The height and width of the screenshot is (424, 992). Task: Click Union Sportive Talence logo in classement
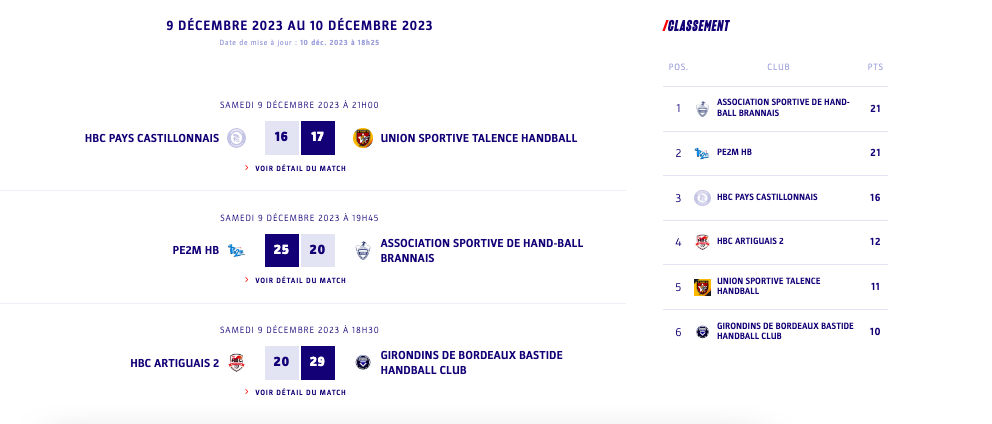(x=702, y=287)
